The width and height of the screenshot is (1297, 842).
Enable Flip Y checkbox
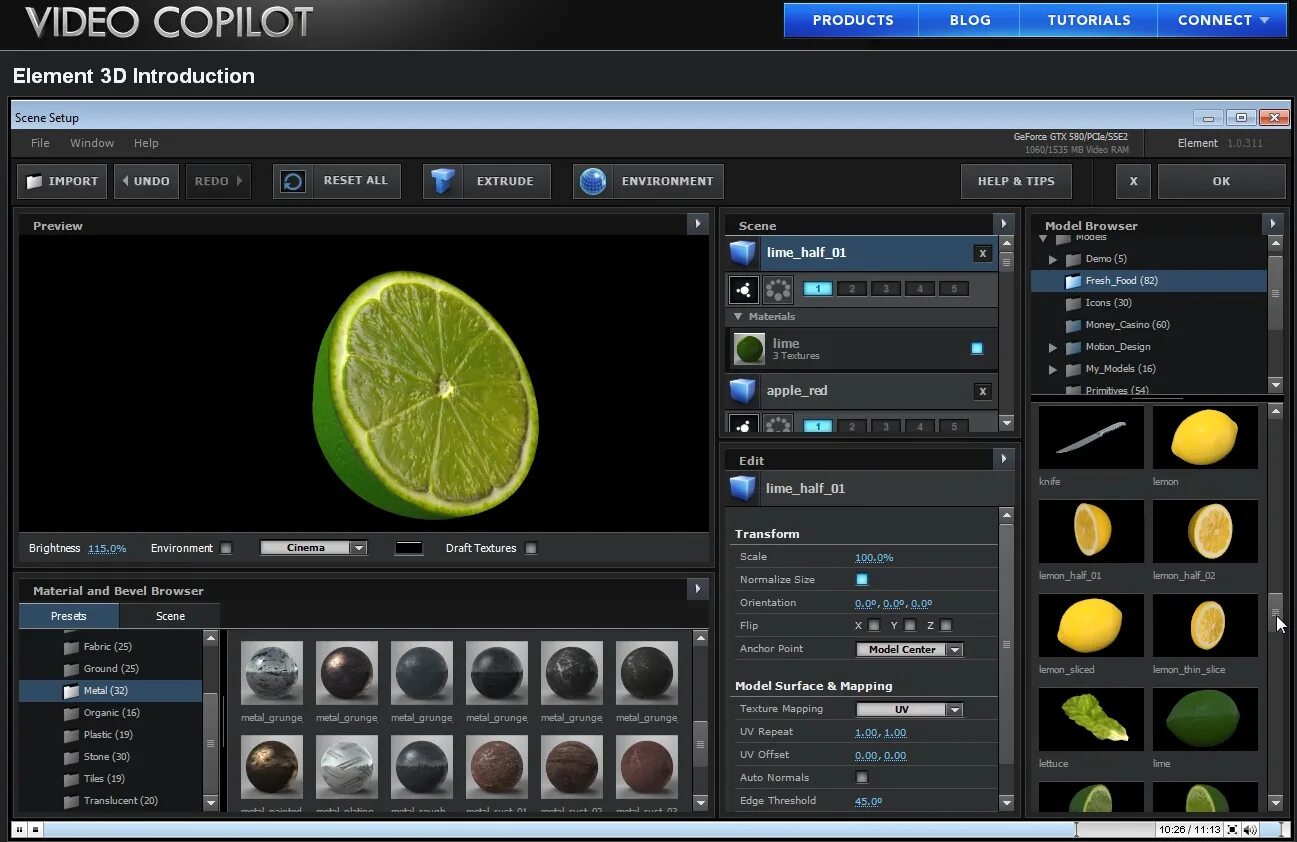coord(910,626)
